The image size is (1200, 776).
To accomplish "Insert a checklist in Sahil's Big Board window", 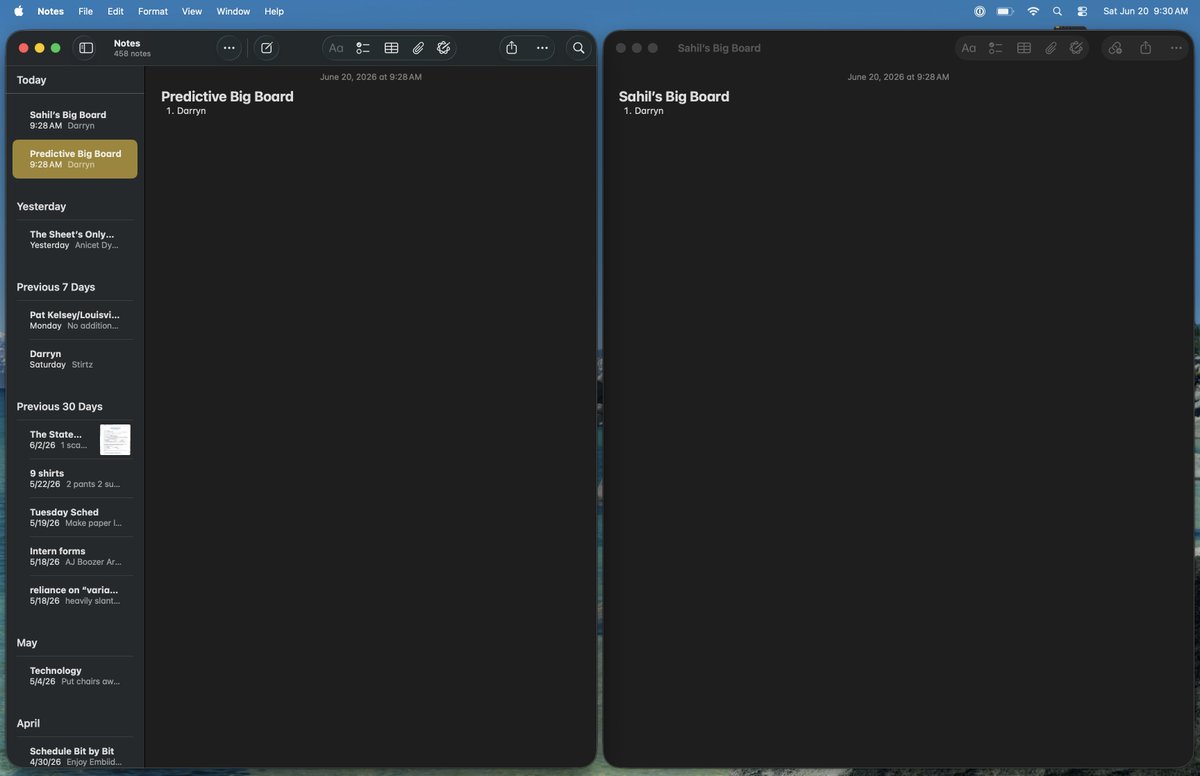I will click(996, 48).
